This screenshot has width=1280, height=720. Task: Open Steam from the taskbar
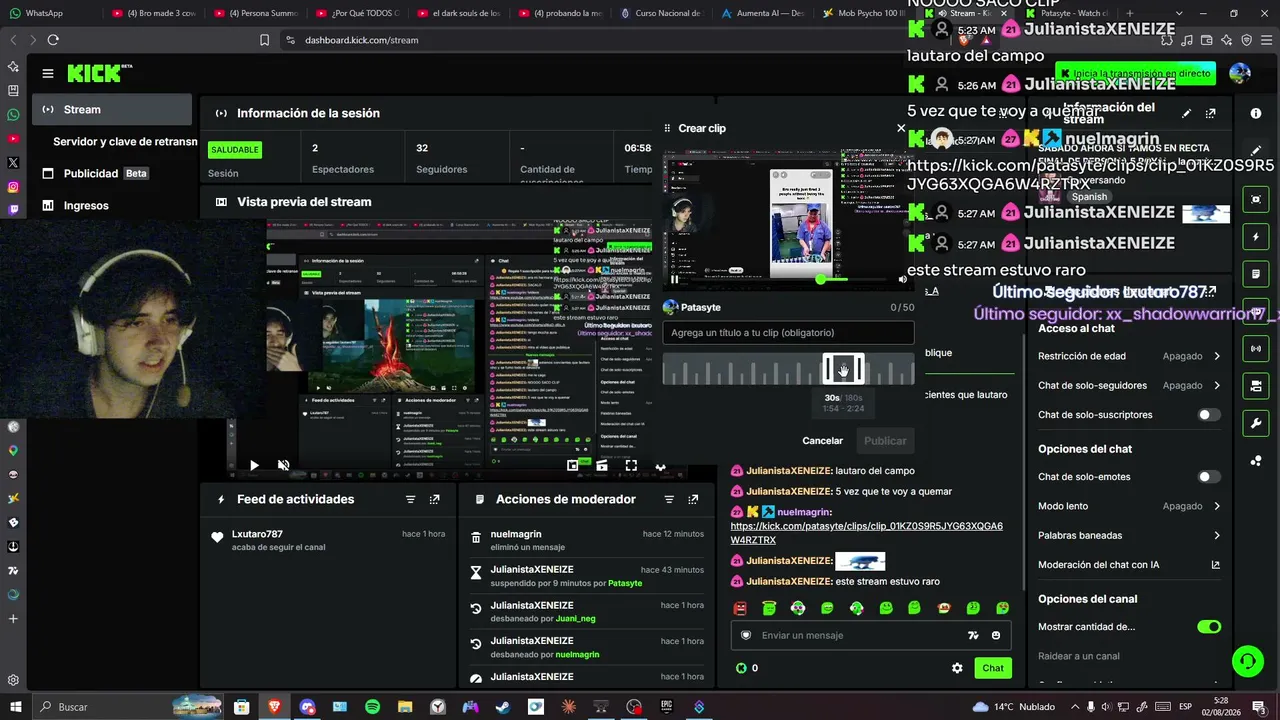pyautogui.click(x=503, y=707)
